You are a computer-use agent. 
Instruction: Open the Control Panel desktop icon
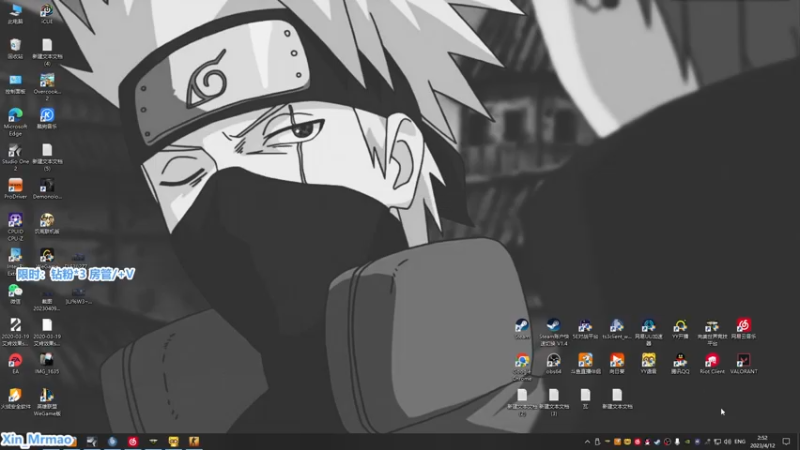15,84
